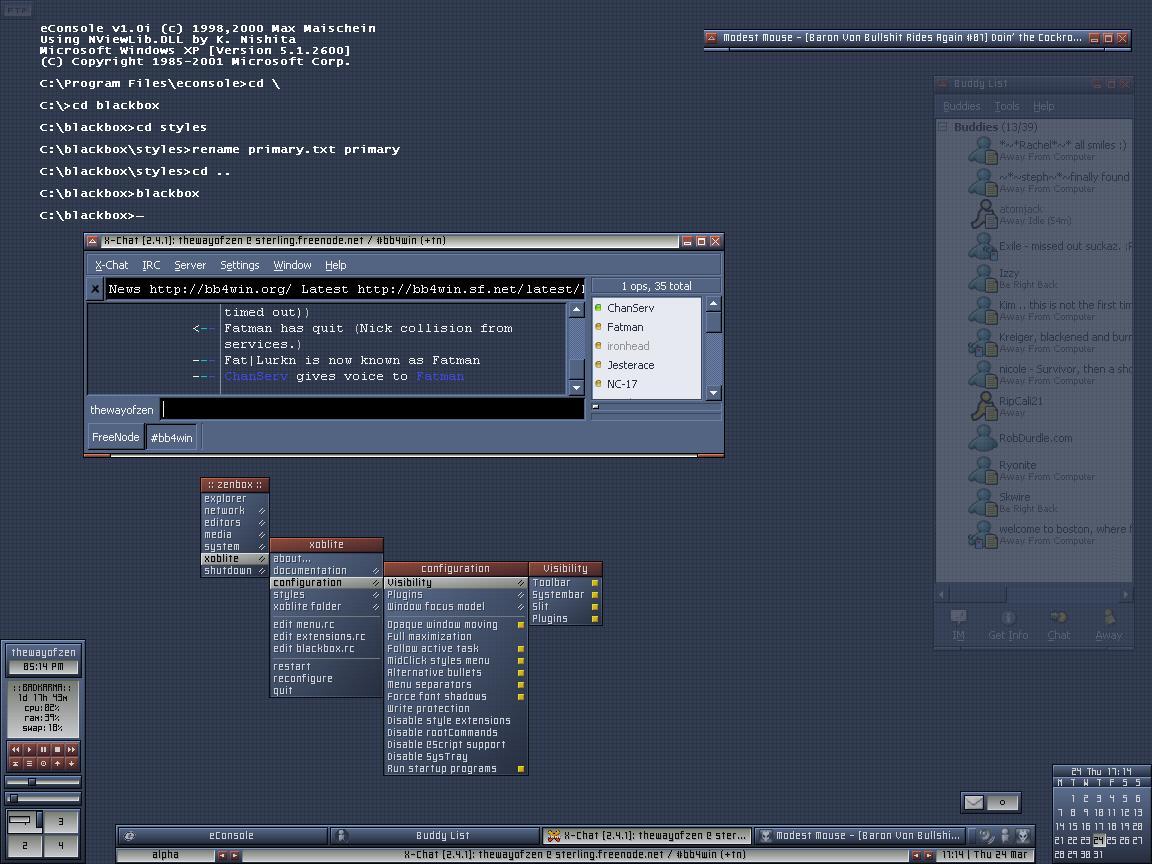Click the down arrow icon in the media panel
The height and width of the screenshot is (864, 1152).
coord(71,763)
